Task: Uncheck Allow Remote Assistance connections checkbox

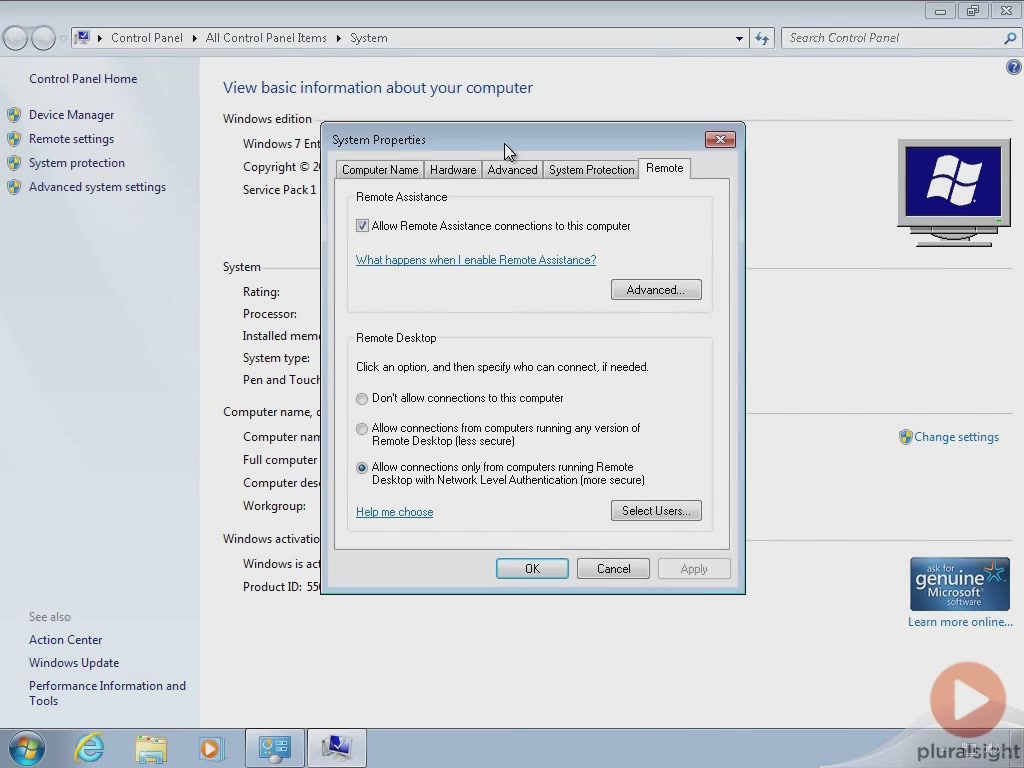Action: pyautogui.click(x=362, y=226)
